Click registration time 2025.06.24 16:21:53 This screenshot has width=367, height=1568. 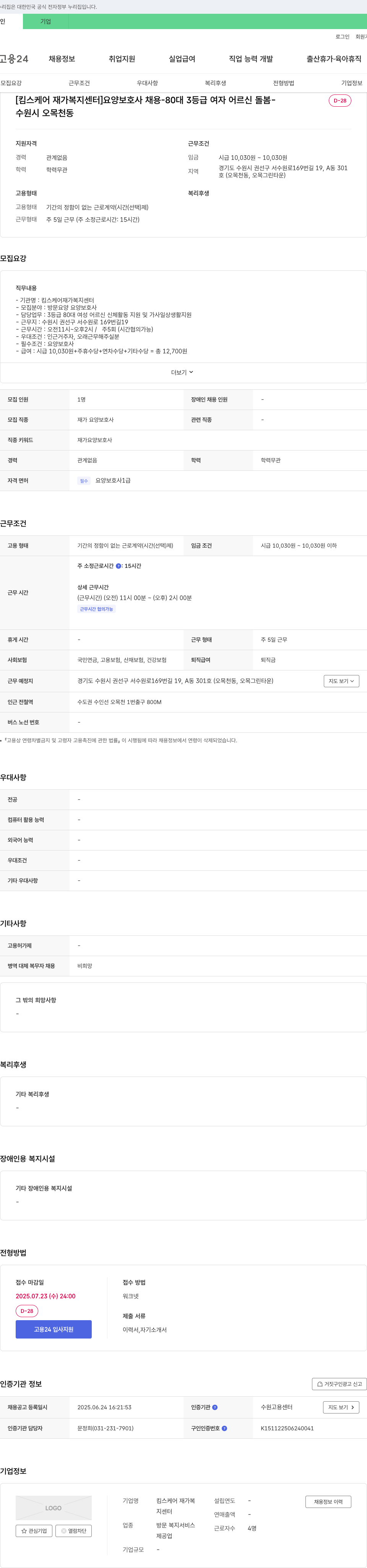(x=104, y=1407)
